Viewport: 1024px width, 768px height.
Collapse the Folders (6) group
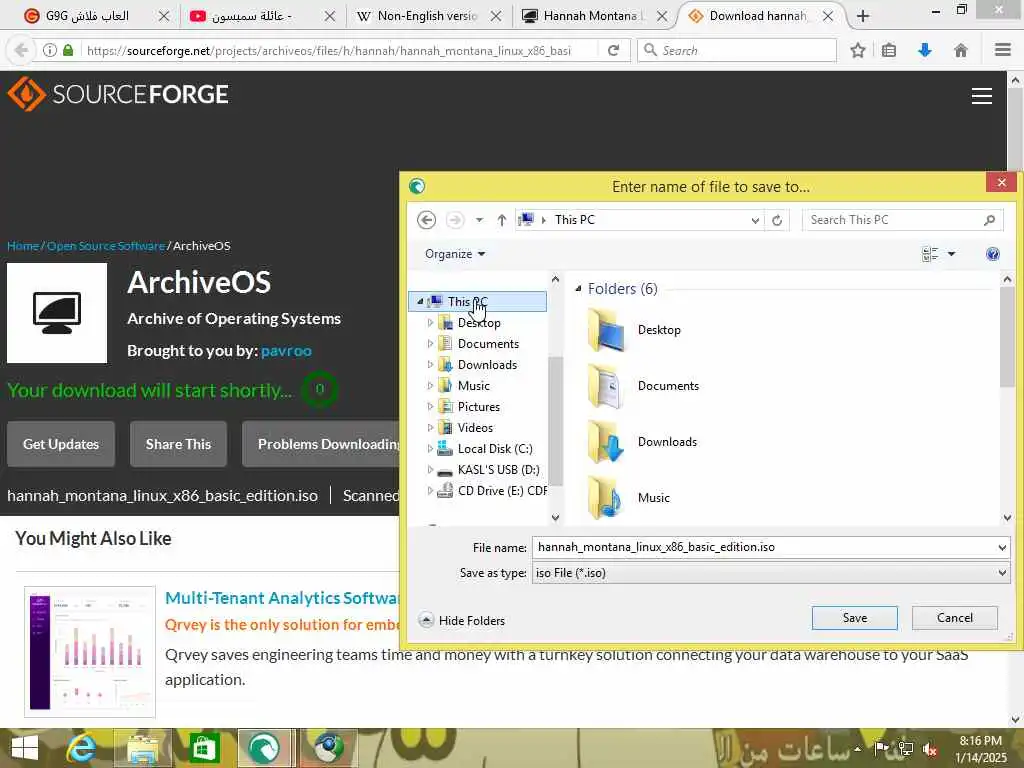(x=578, y=289)
